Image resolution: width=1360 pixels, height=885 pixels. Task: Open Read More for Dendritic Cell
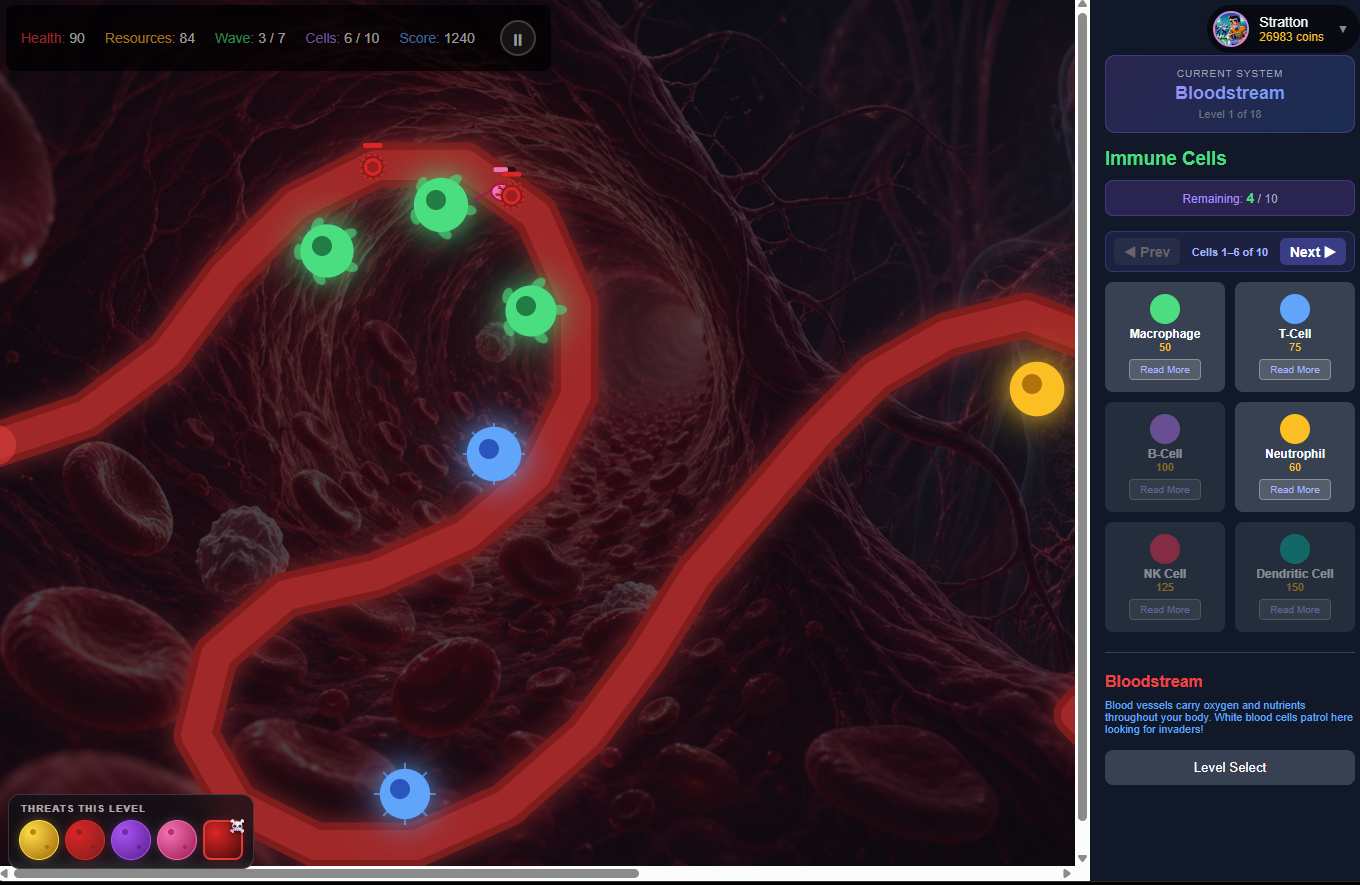point(1295,610)
